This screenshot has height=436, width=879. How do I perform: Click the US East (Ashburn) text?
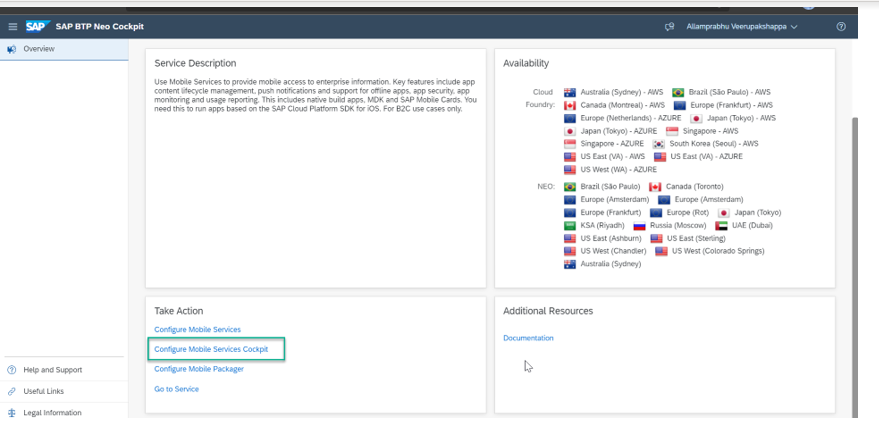pos(610,239)
